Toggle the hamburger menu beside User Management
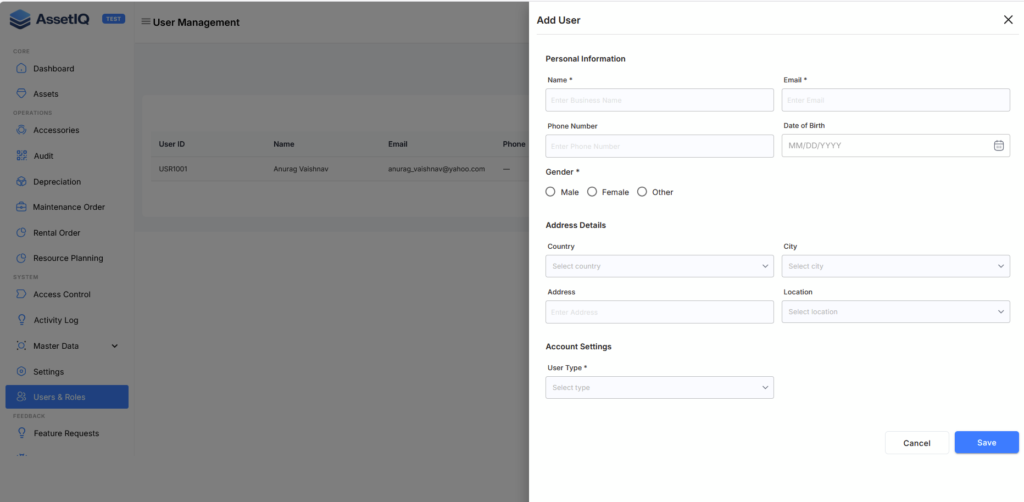1024x502 pixels. click(x=146, y=22)
